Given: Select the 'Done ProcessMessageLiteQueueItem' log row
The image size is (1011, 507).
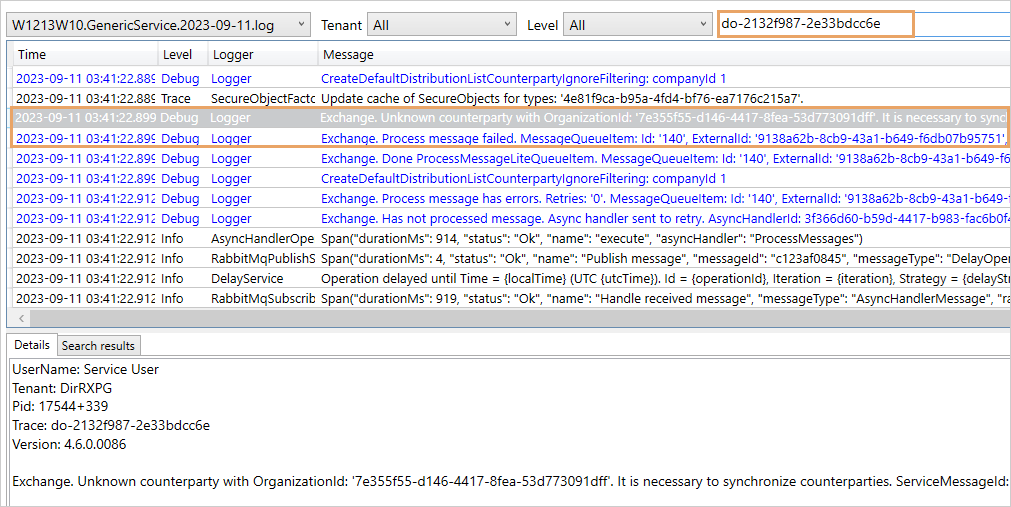Looking at the screenshot, I should click(x=500, y=158).
